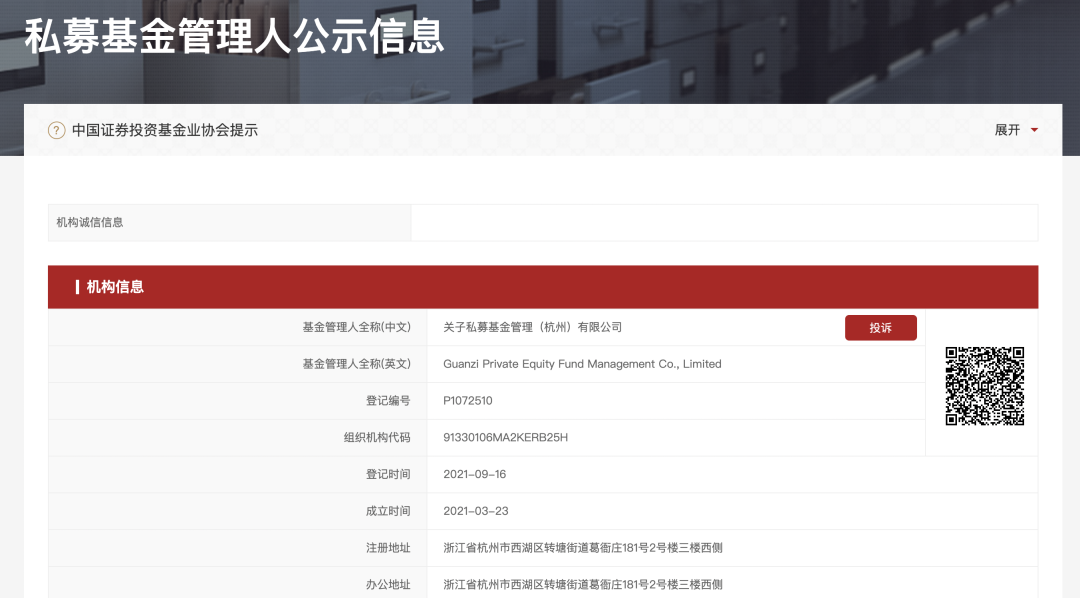
Task: Click registration number P1072510
Action: point(468,401)
